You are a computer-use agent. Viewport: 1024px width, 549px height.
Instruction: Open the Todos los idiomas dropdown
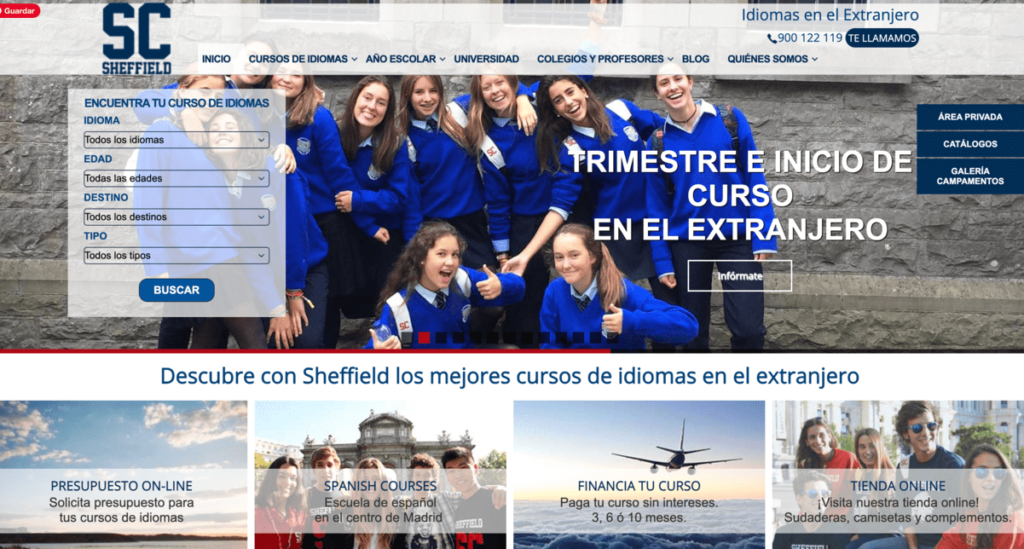tap(176, 140)
